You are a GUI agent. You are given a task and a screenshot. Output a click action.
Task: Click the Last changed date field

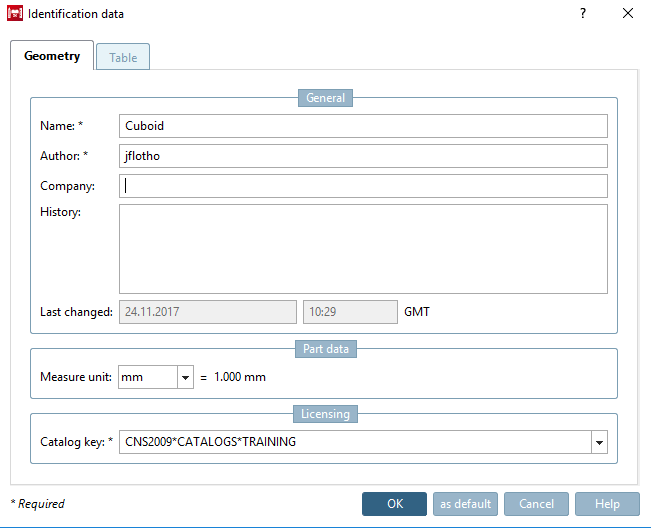click(x=208, y=312)
